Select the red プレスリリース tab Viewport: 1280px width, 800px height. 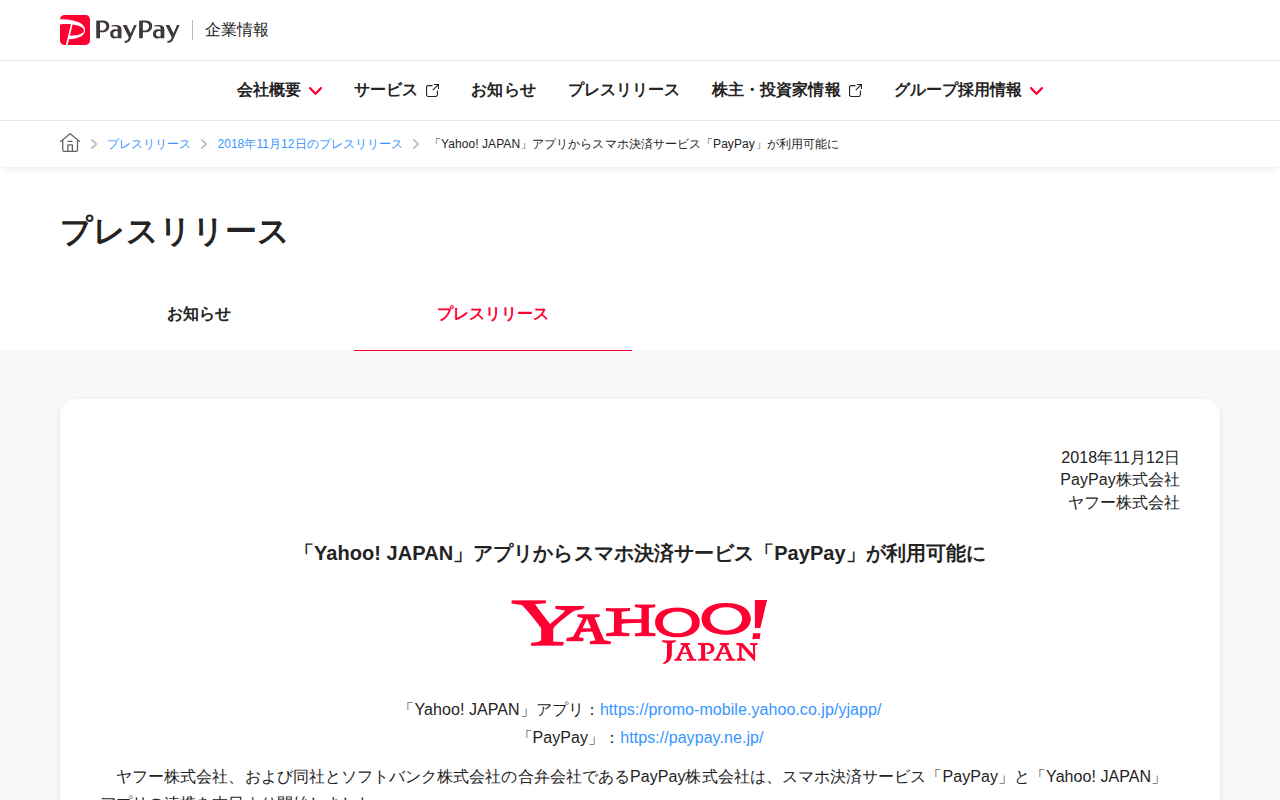coord(493,314)
